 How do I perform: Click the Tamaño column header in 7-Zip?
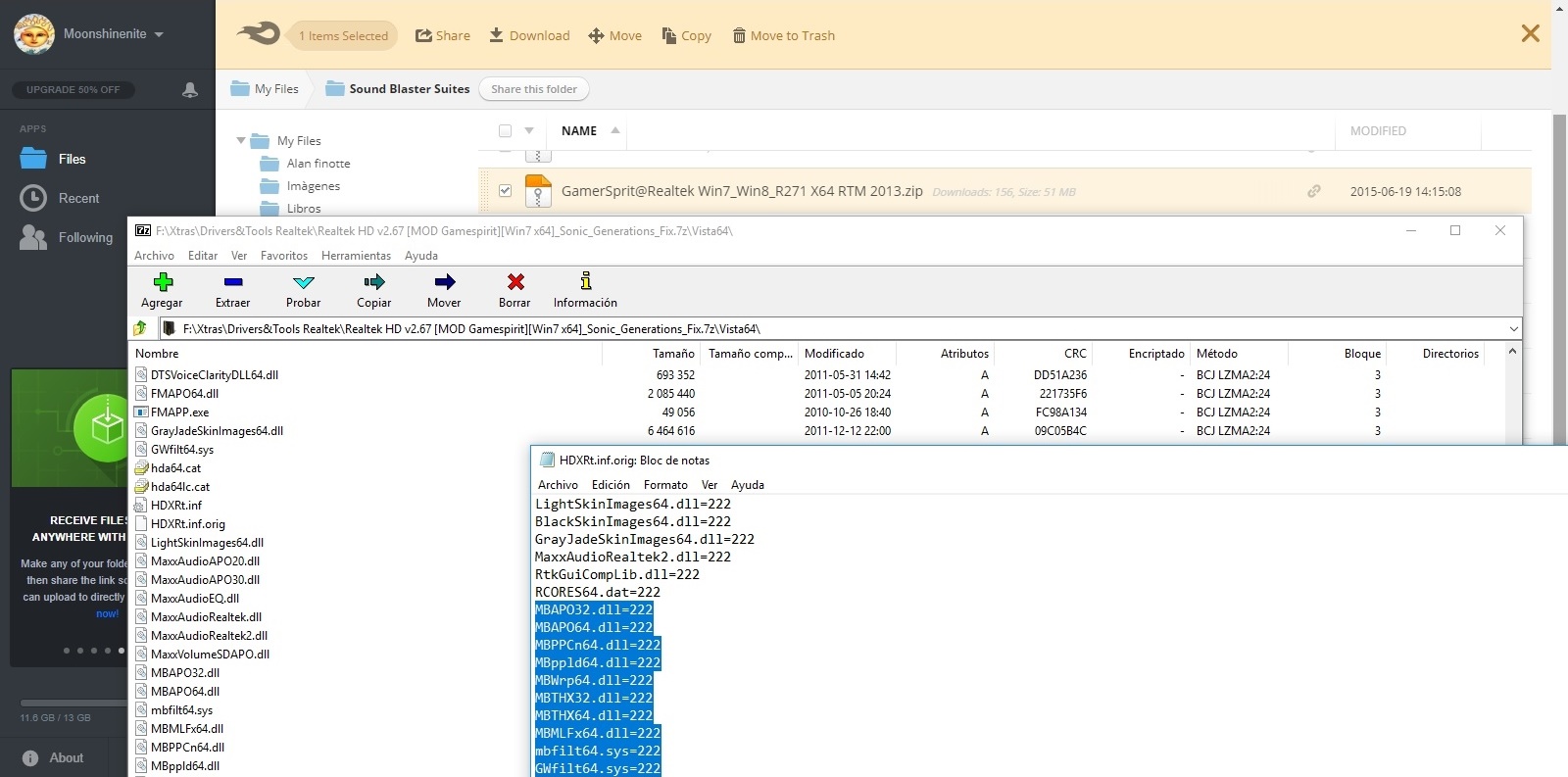point(673,354)
